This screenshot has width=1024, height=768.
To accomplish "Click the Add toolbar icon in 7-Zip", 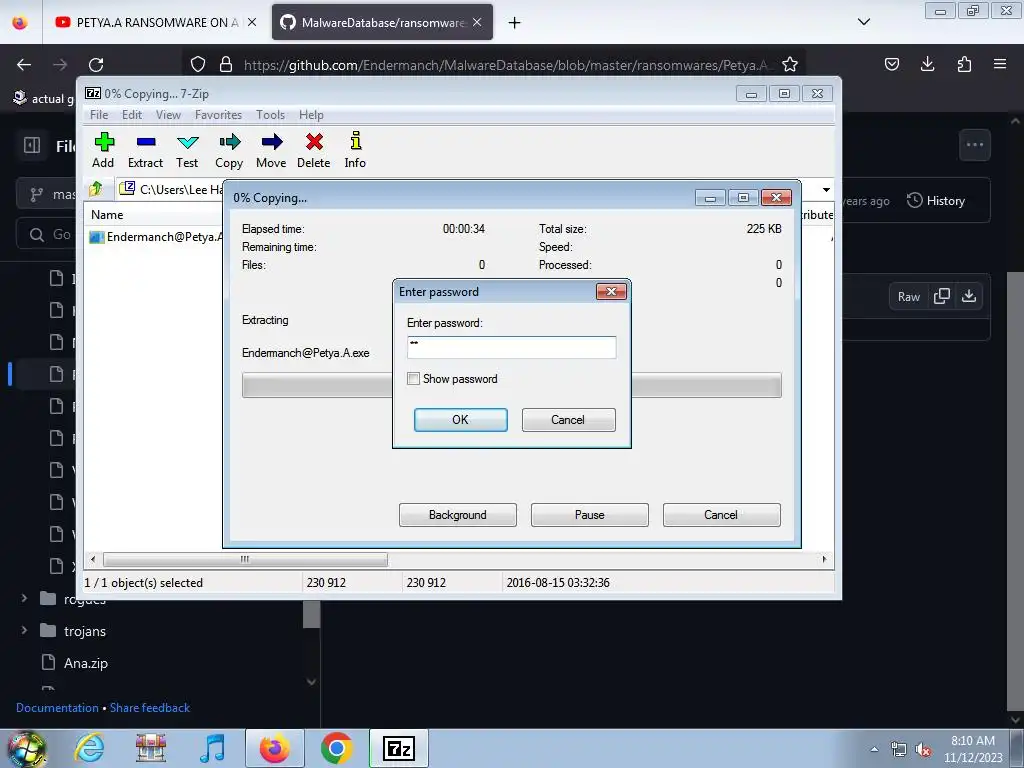I will (x=103, y=150).
